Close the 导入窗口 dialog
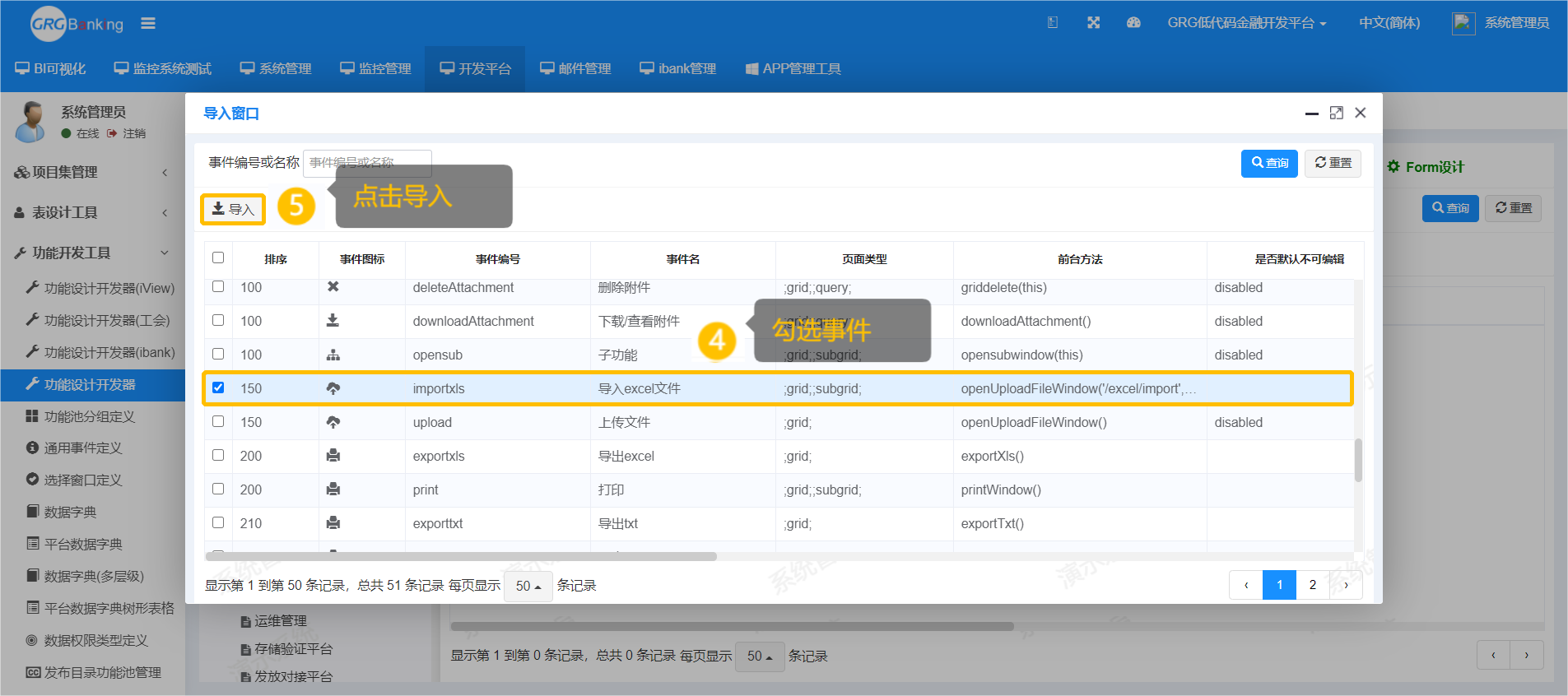Image resolution: width=1568 pixels, height=696 pixels. (1361, 113)
